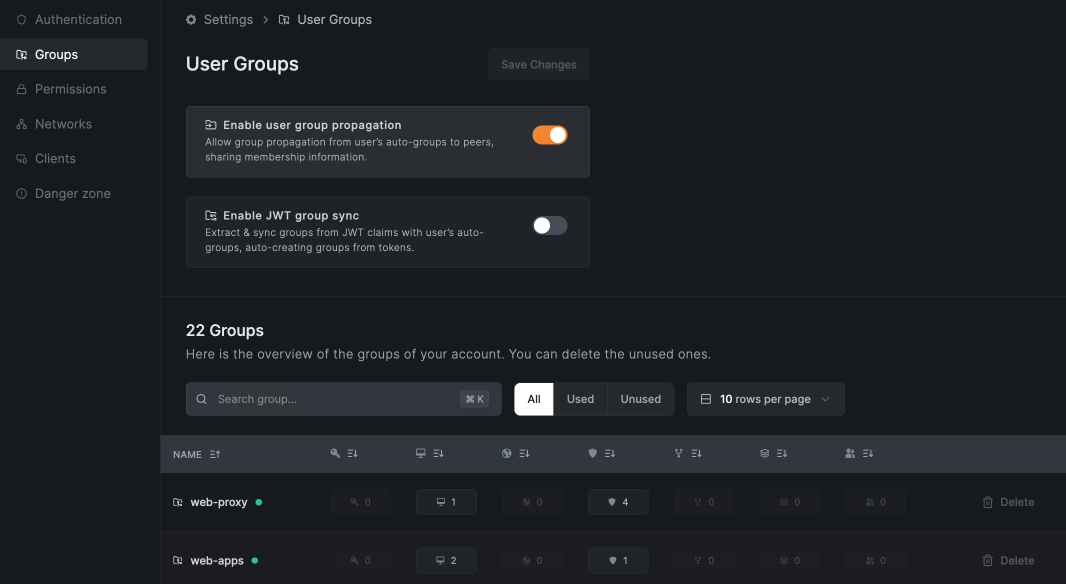Sort groups by the layers column icon

tap(773, 454)
